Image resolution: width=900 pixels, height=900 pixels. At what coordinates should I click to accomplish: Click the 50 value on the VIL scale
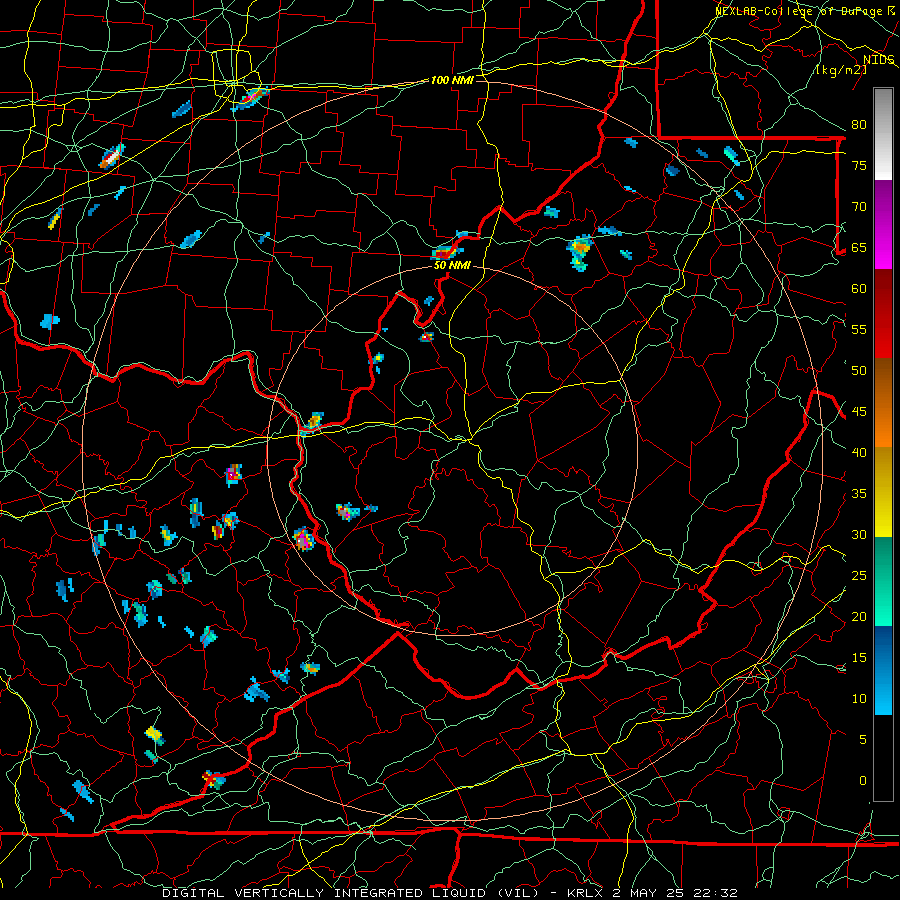(x=859, y=371)
